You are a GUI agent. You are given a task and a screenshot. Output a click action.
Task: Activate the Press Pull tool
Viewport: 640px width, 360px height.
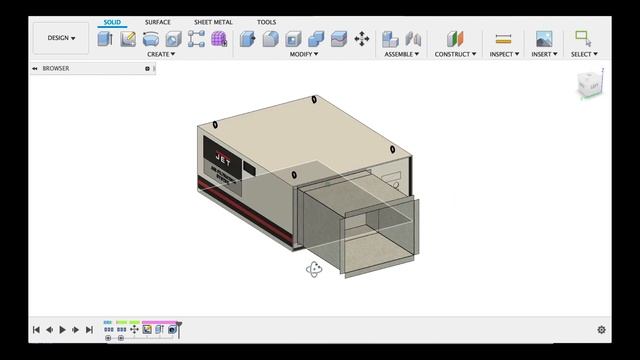(x=248, y=39)
